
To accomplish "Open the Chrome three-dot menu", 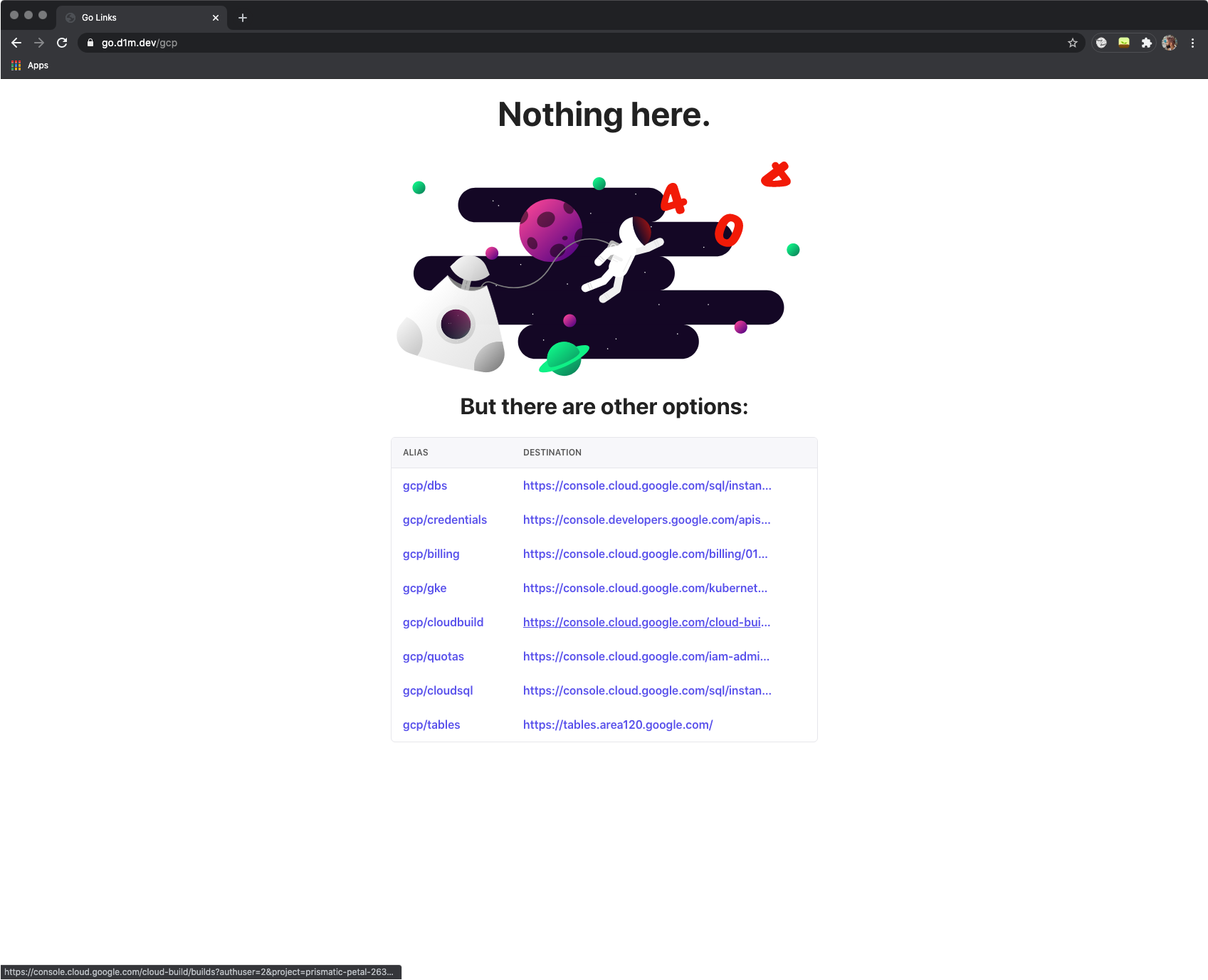I will pyautogui.click(x=1192, y=43).
